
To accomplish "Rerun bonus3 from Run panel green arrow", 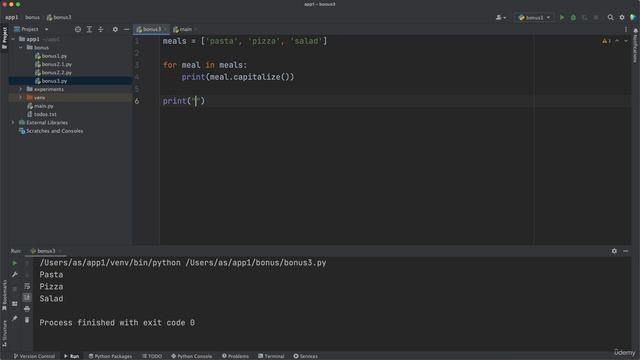I will click(14, 263).
